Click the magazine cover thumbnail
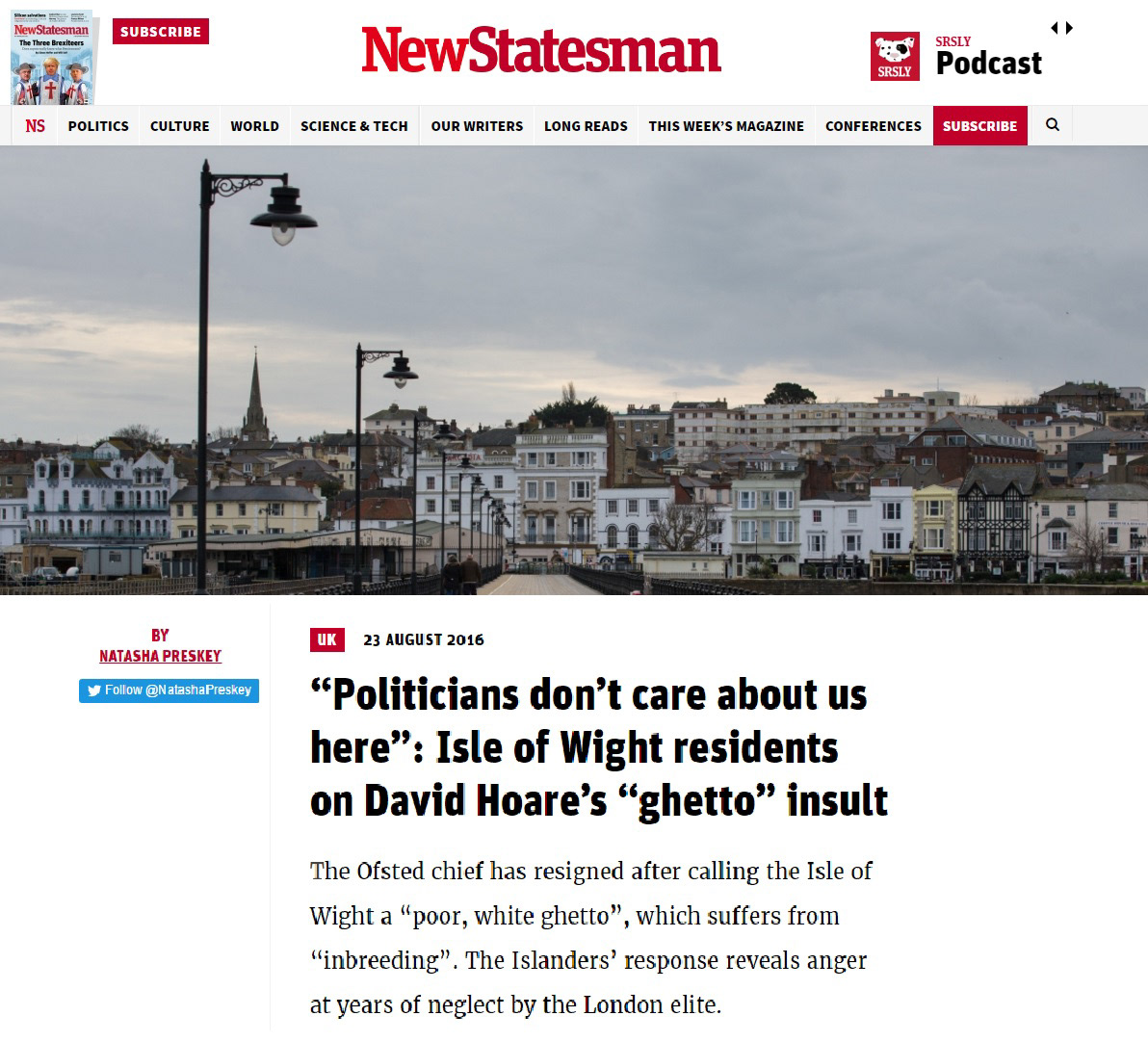Screen dimensions: 1148x1042 51,58
